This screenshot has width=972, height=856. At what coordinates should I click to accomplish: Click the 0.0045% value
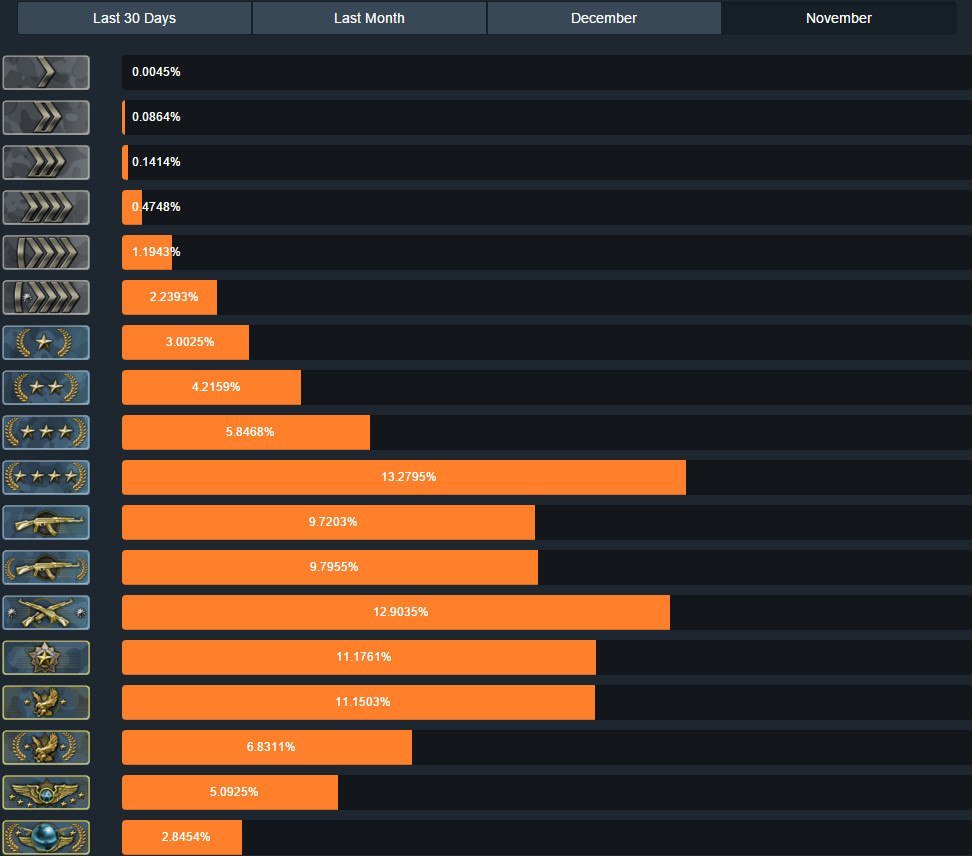[156, 72]
